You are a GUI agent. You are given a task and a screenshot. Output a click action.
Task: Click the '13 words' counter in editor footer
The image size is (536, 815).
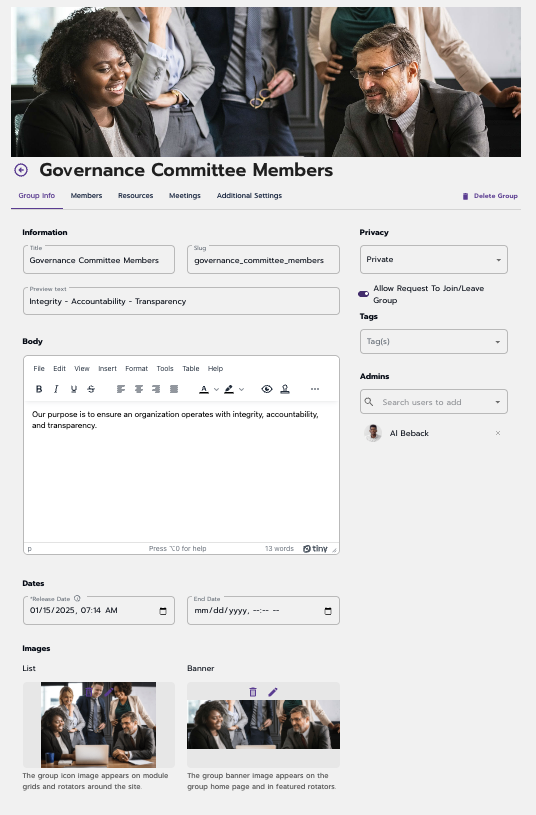[x=279, y=548]
